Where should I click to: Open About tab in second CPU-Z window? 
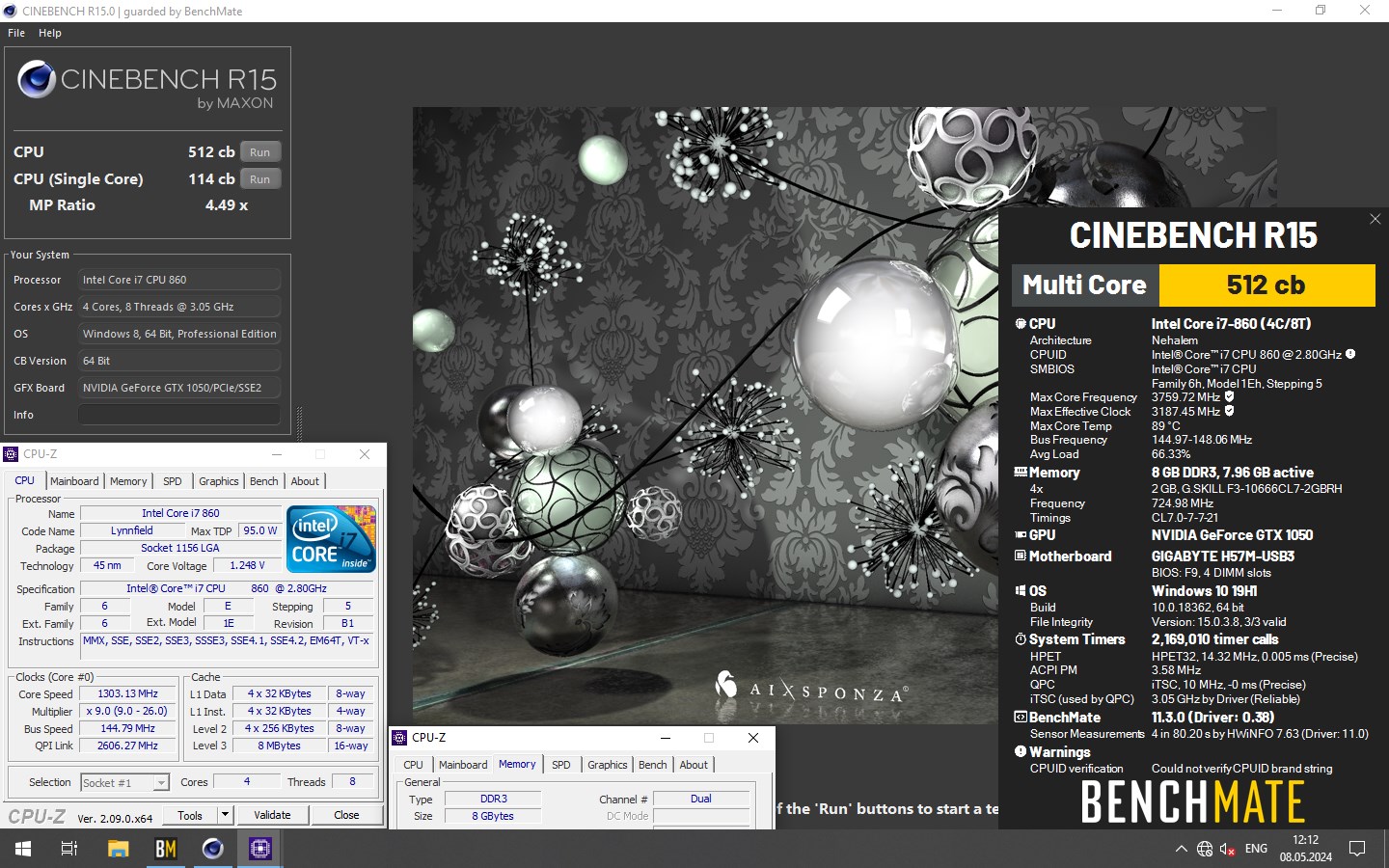694,765
